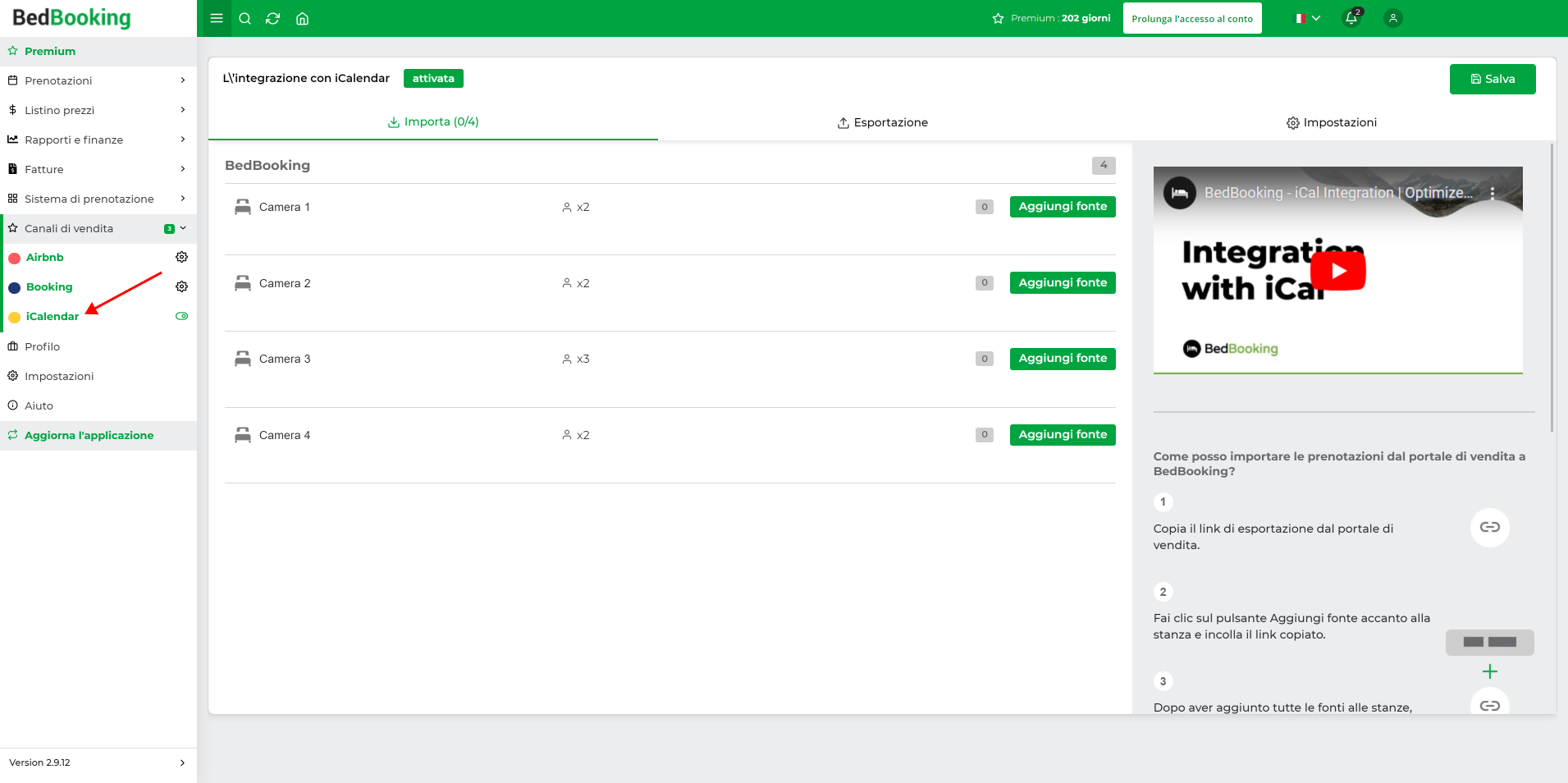Click the x3 guest count of Camera 3
This screenshot has height=783, width=1568.
[576, 359]
